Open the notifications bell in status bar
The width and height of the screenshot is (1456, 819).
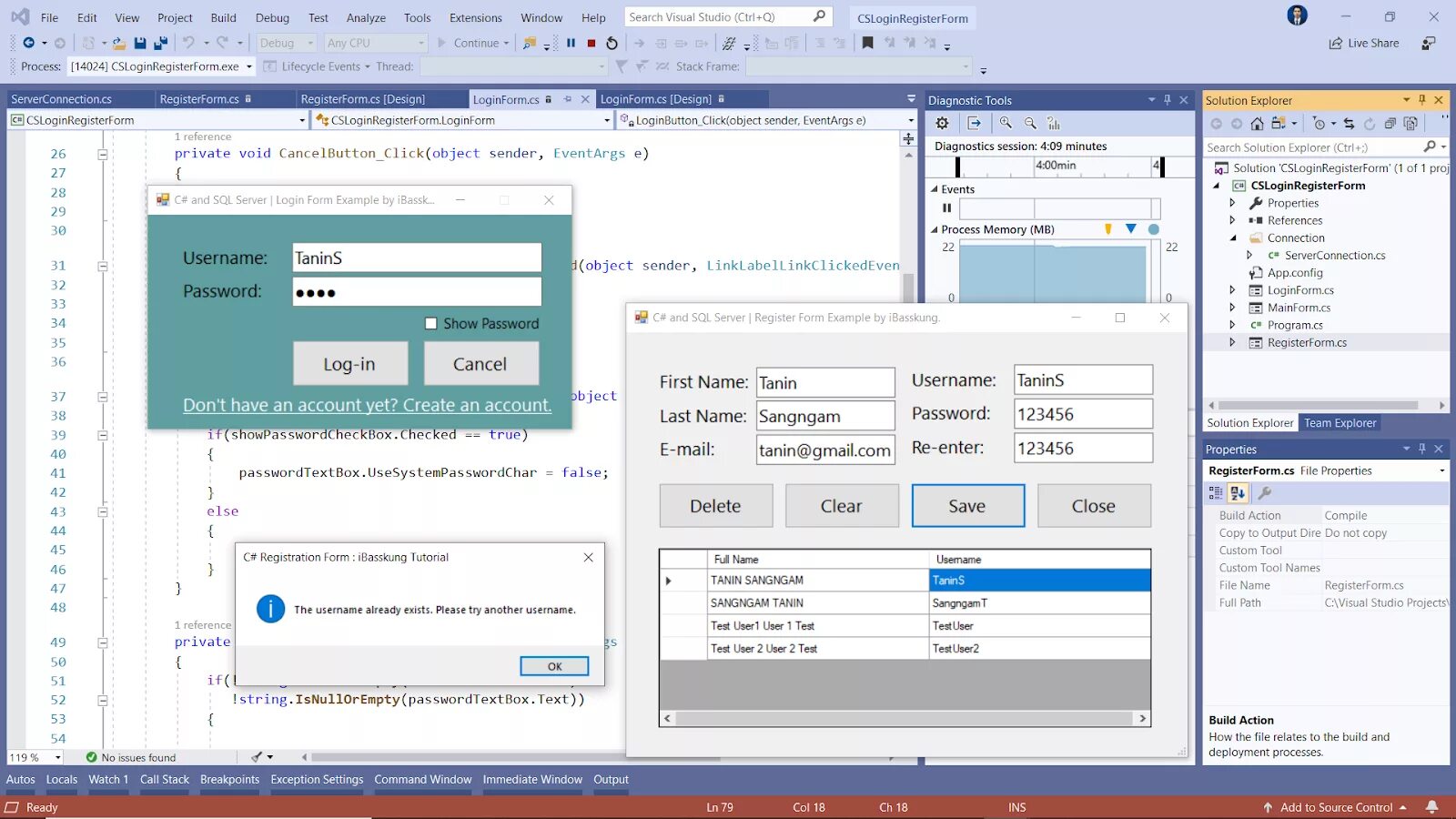click(1432, 807)
